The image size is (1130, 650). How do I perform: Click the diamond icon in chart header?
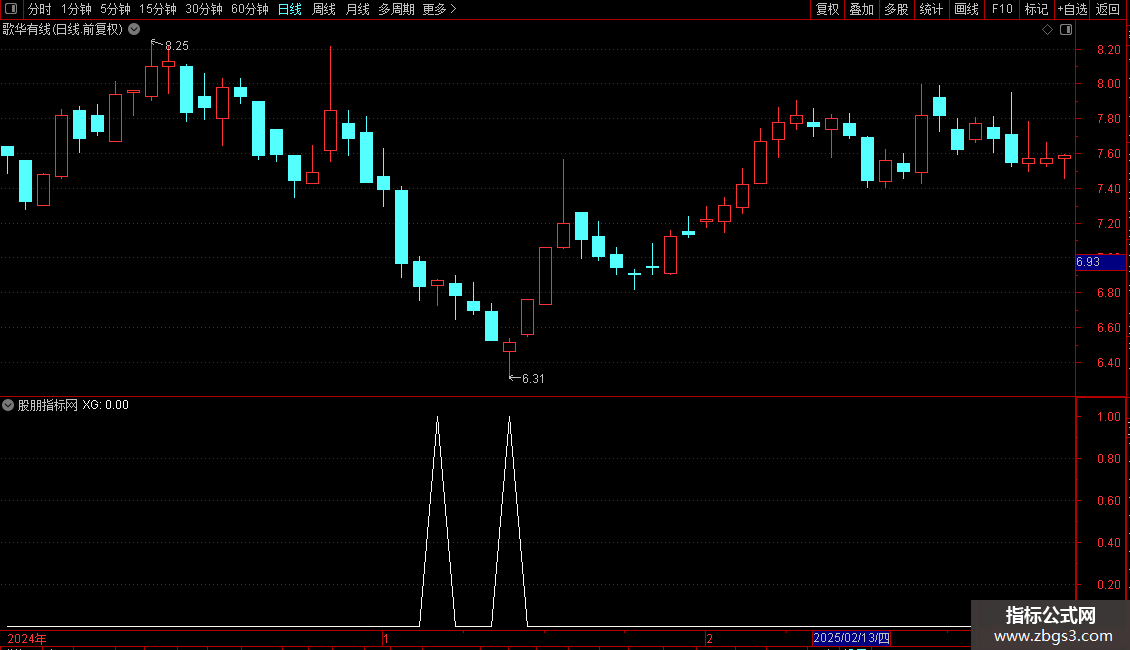(1048, 30)
